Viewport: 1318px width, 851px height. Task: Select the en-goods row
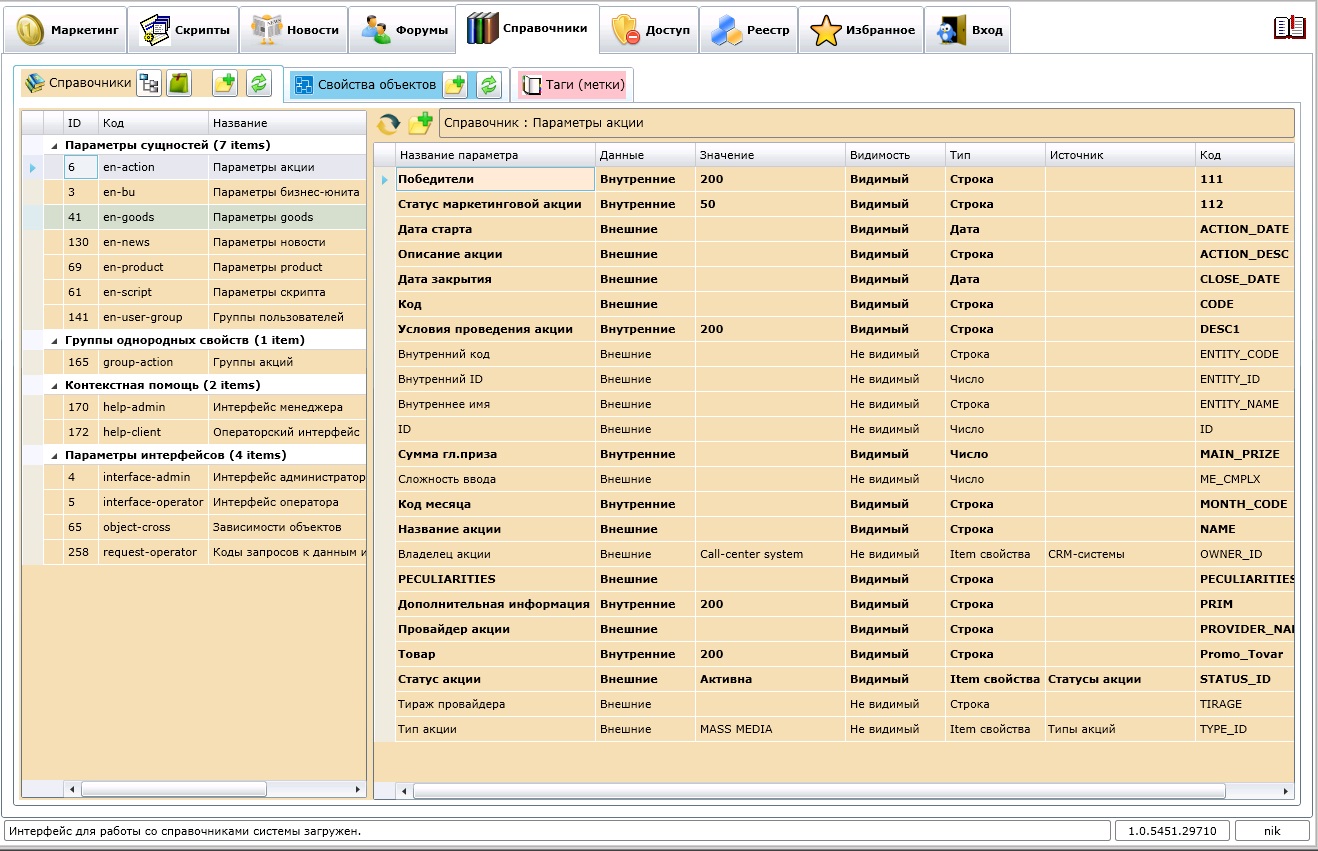coord(194,217)
